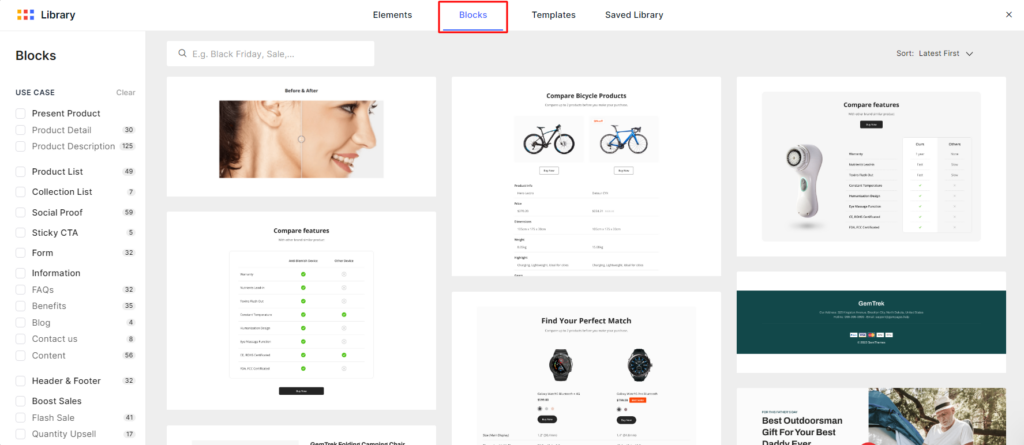Click the Library logo icon
This screenshot has width=1024, height=445.
click(26, 15)
